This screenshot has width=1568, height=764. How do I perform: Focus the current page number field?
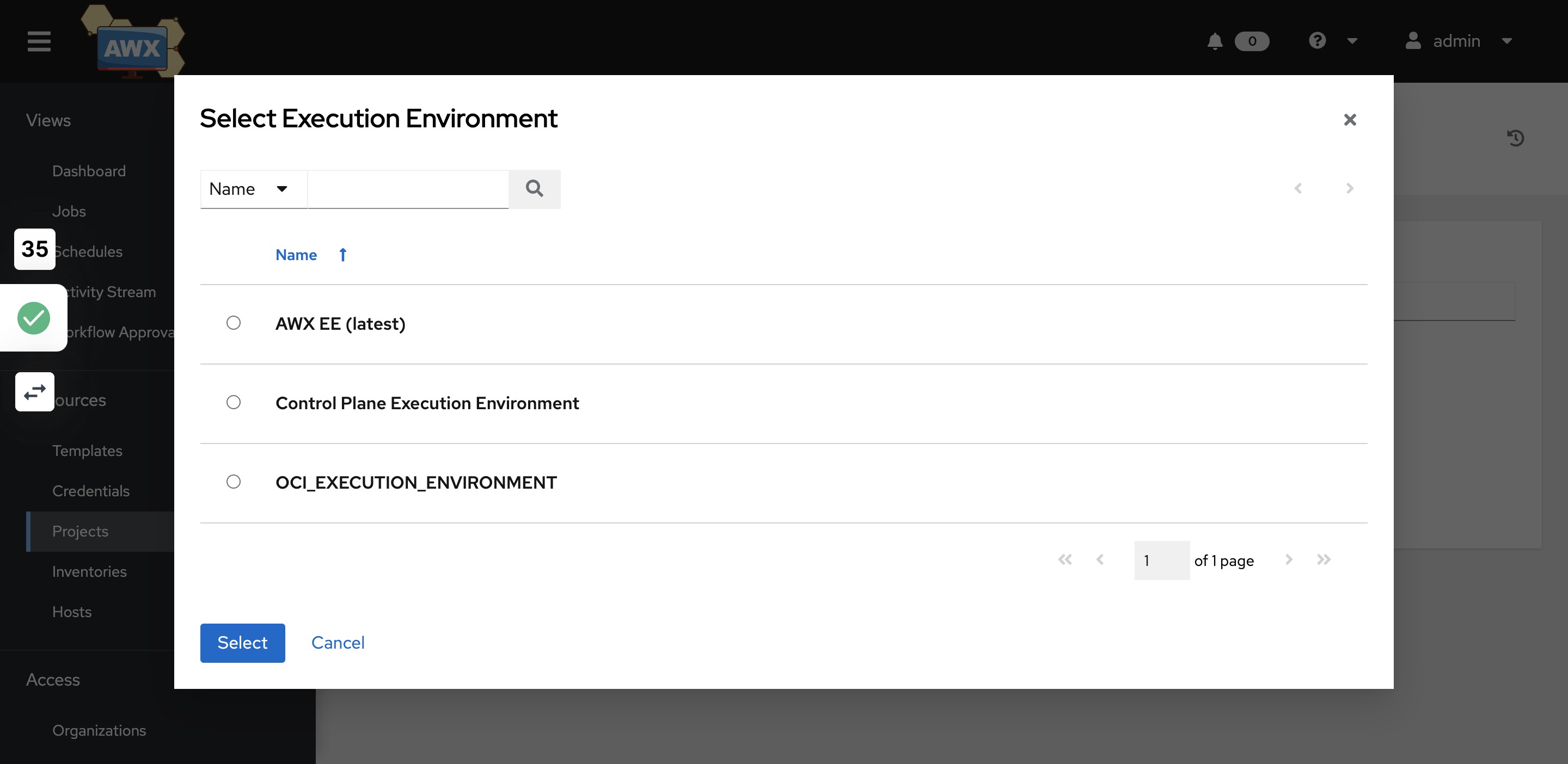[1161, 560]
